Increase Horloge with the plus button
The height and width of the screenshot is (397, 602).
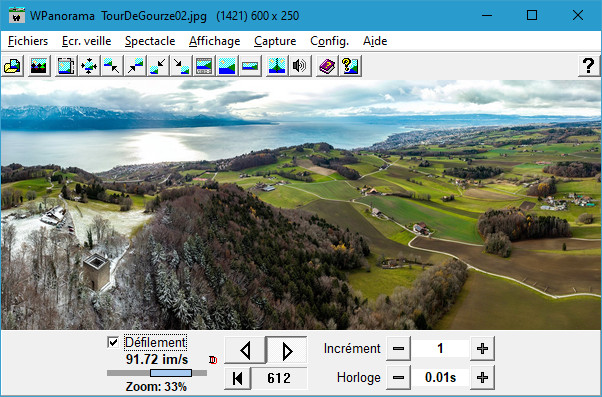tap(482, 378)
